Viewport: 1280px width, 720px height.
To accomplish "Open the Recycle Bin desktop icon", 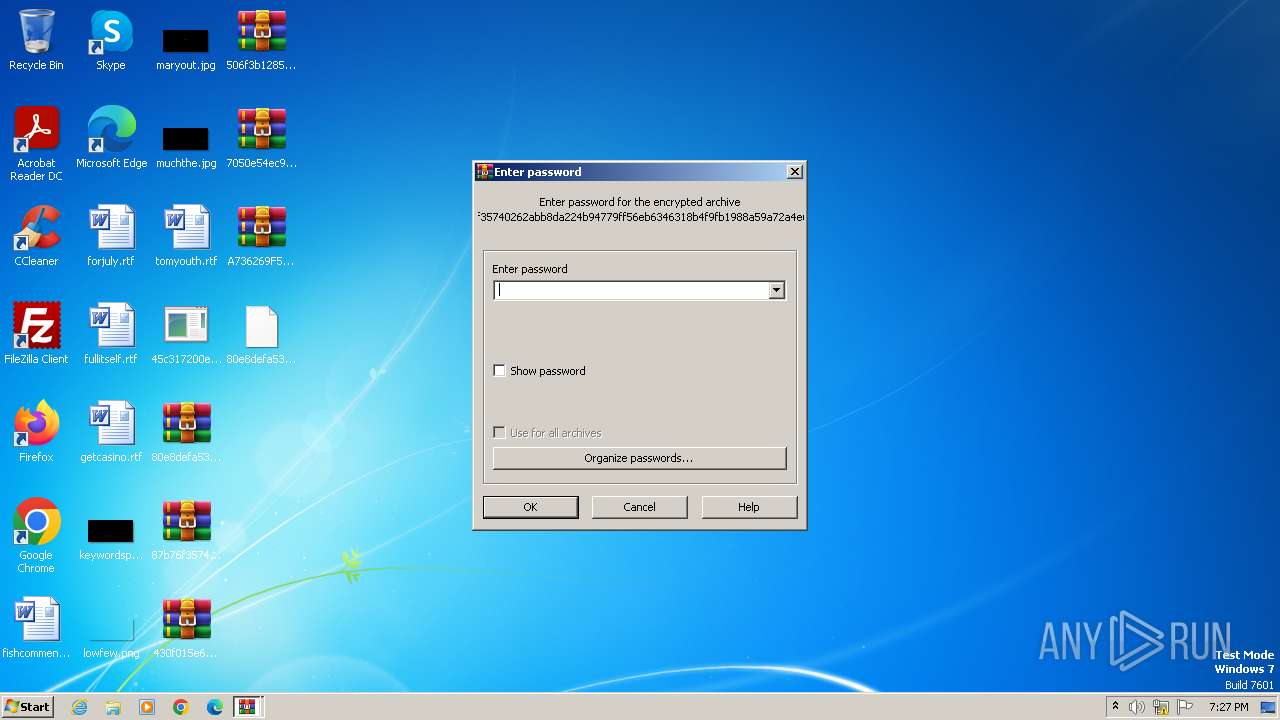I will (36, 40).
